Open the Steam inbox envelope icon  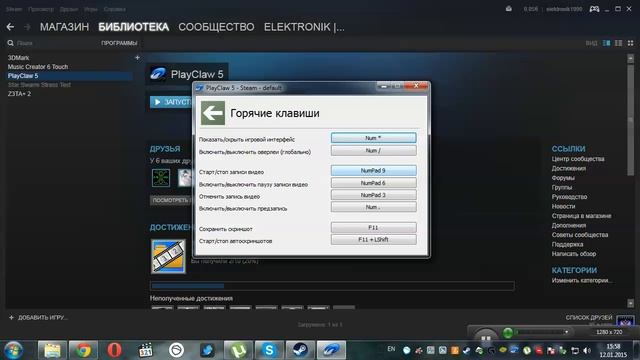(x=509, y=9)
